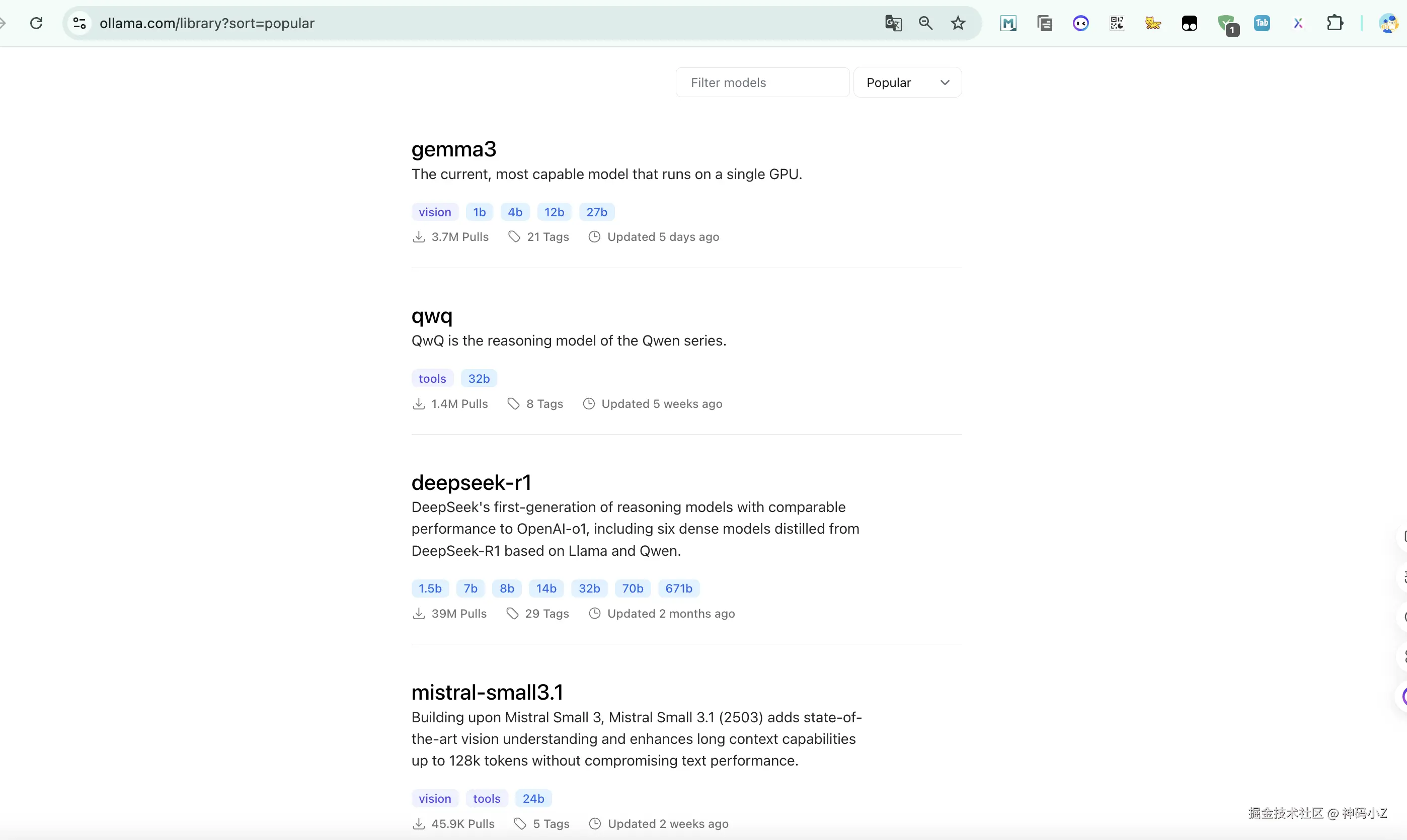Open the gemma3 model page
1407x840 pixels.
[x=453, y=149]
